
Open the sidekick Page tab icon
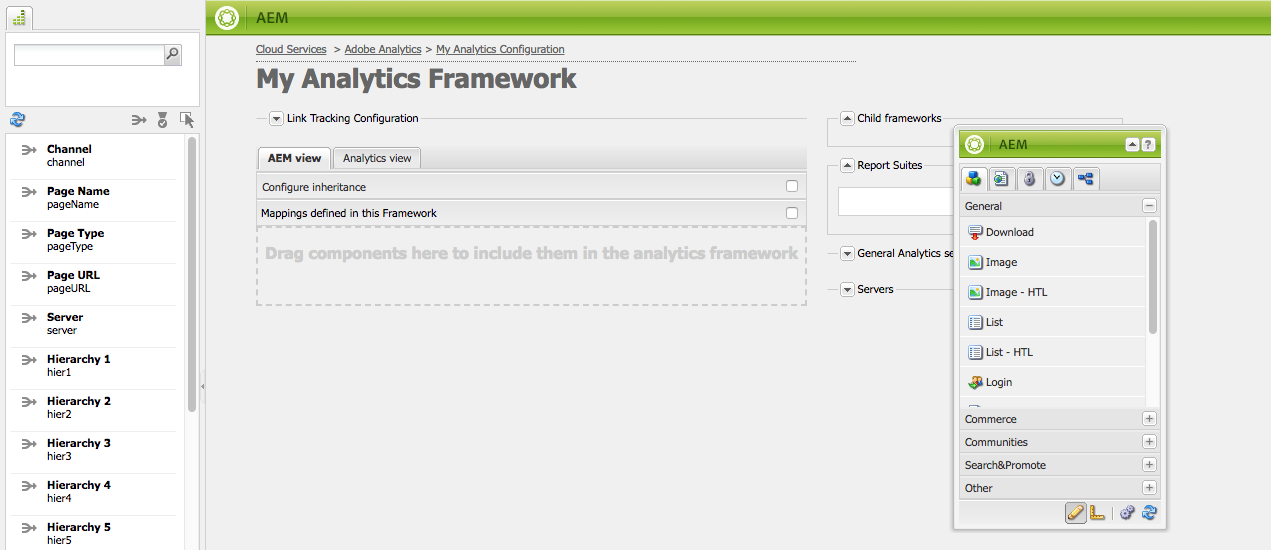1001,179
